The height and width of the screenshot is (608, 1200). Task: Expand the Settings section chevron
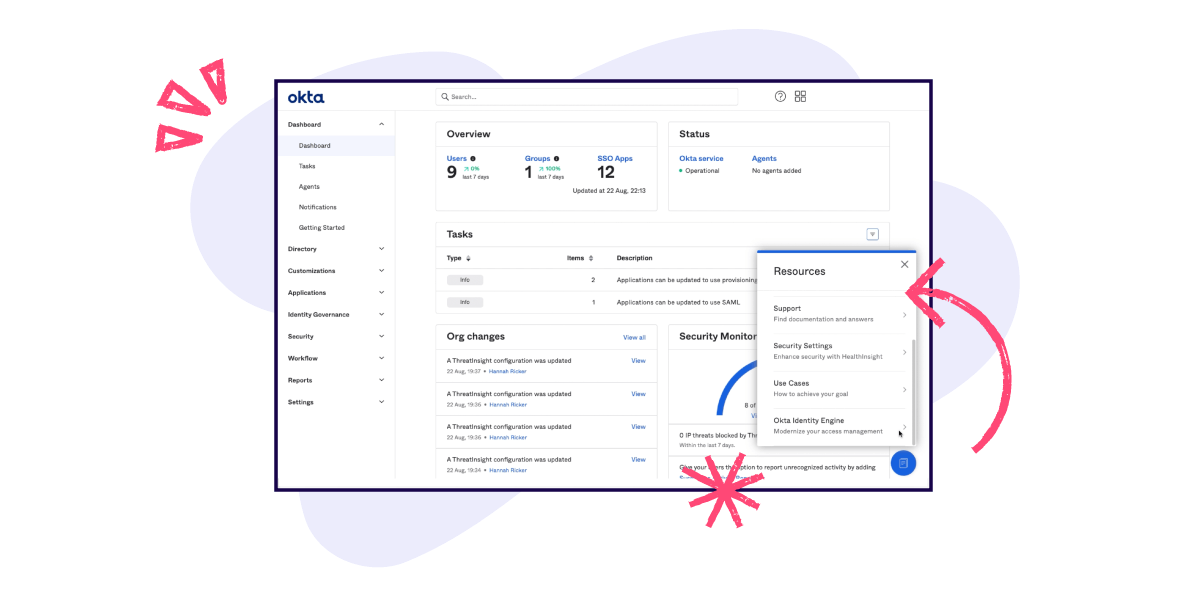381,402
